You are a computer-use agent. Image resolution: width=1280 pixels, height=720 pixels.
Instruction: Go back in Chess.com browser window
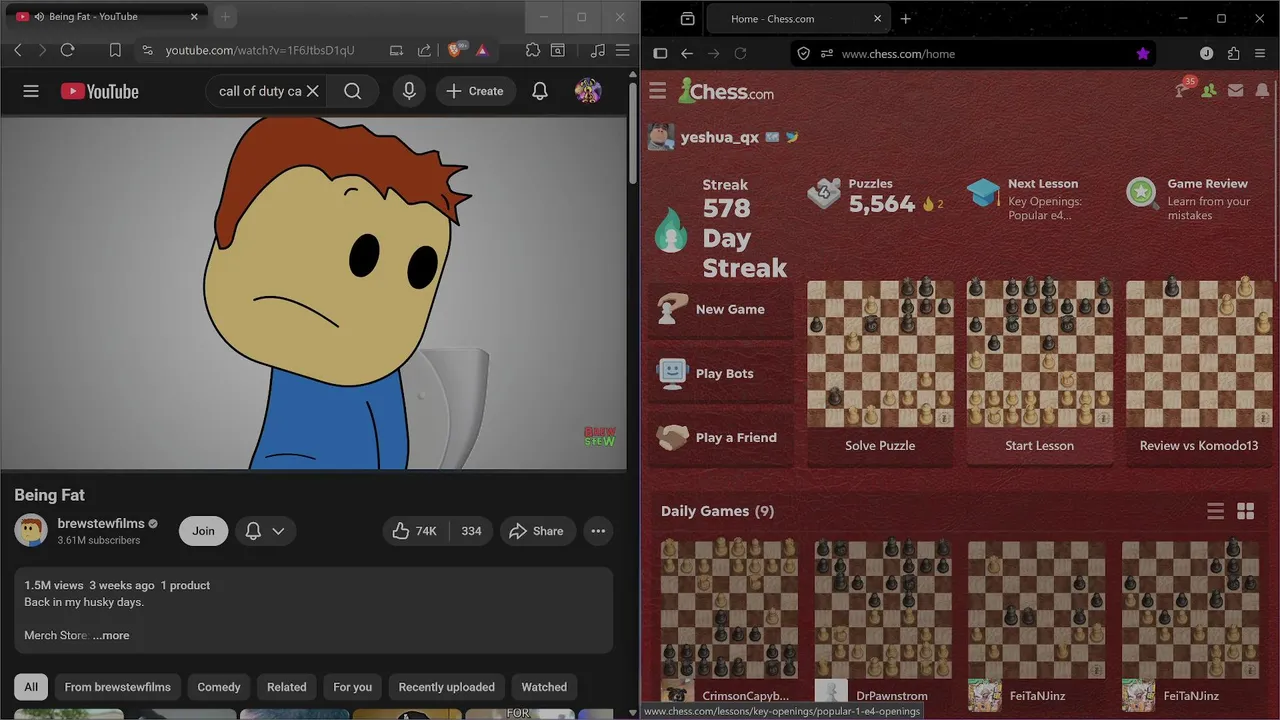click(x=687, y=54)
